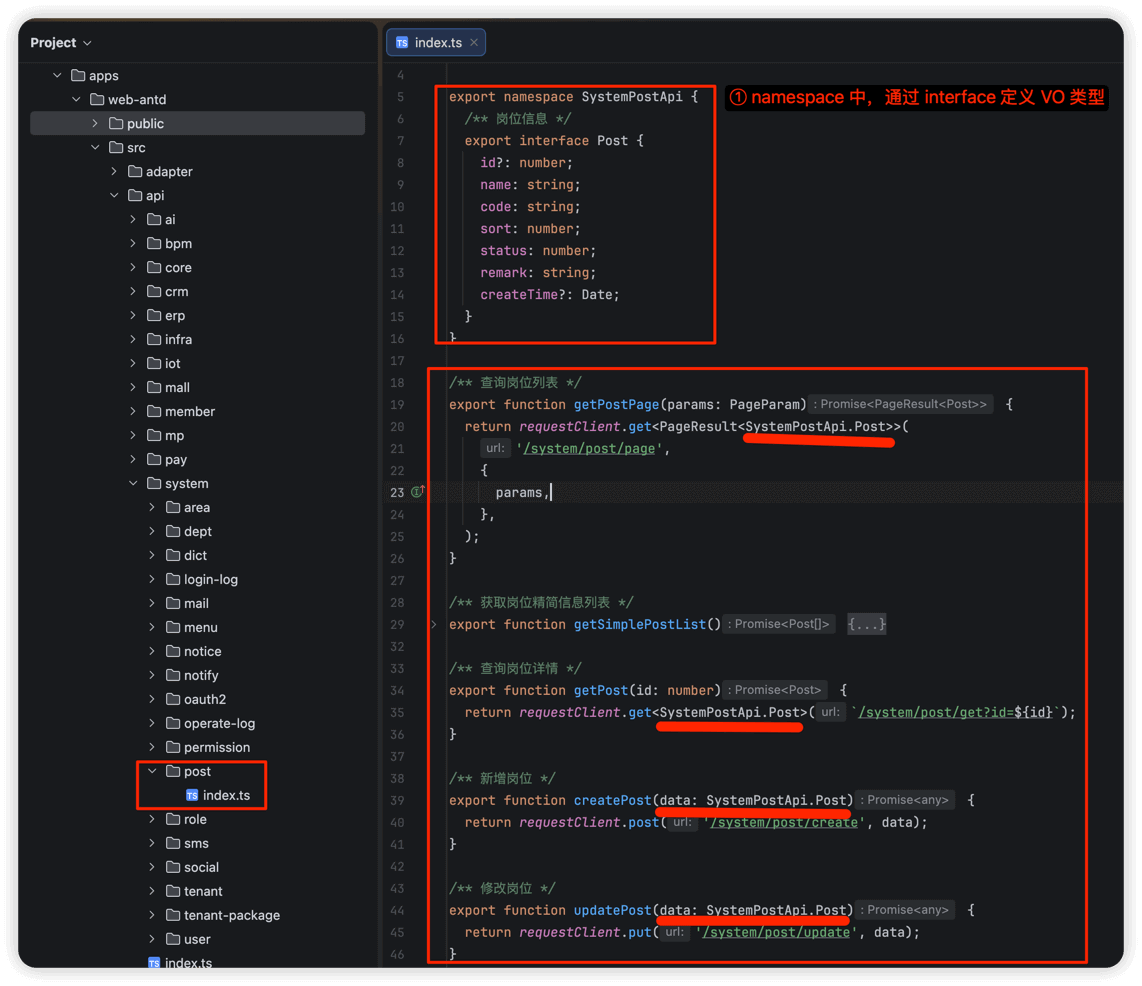Click the expanded {...} folded code placeholder
The width and height of the screenshot is (1142, 986).
click(x=866, y=624)
